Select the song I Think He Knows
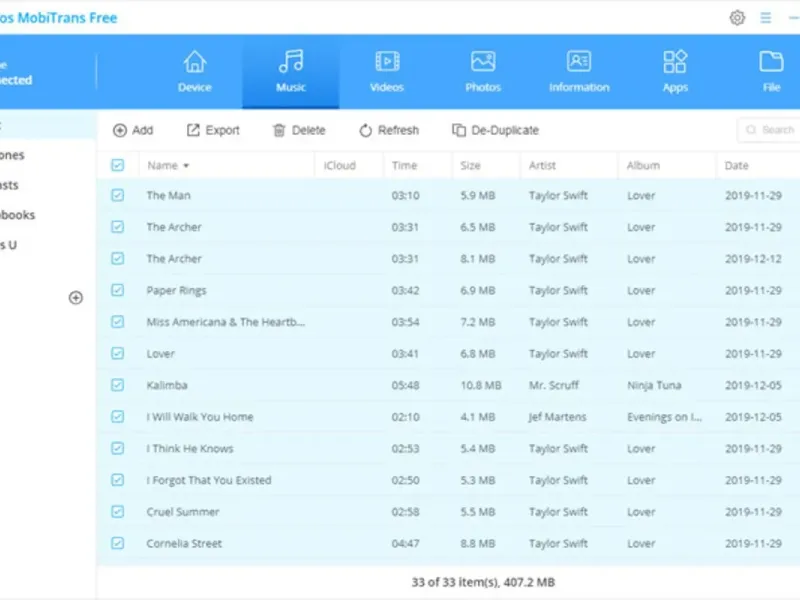 [x=190, y=448]
